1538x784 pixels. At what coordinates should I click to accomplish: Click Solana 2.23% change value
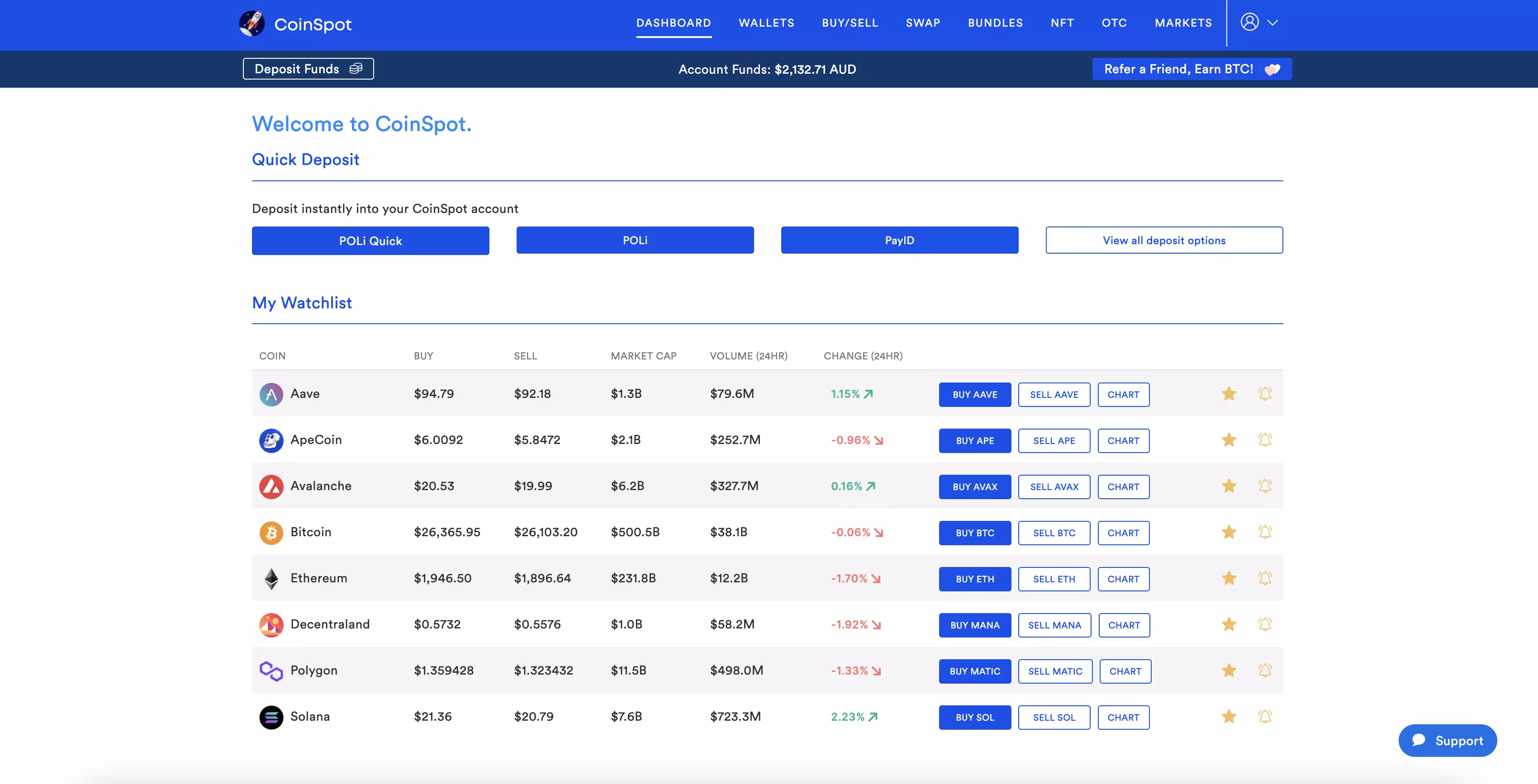click(847, 716)
